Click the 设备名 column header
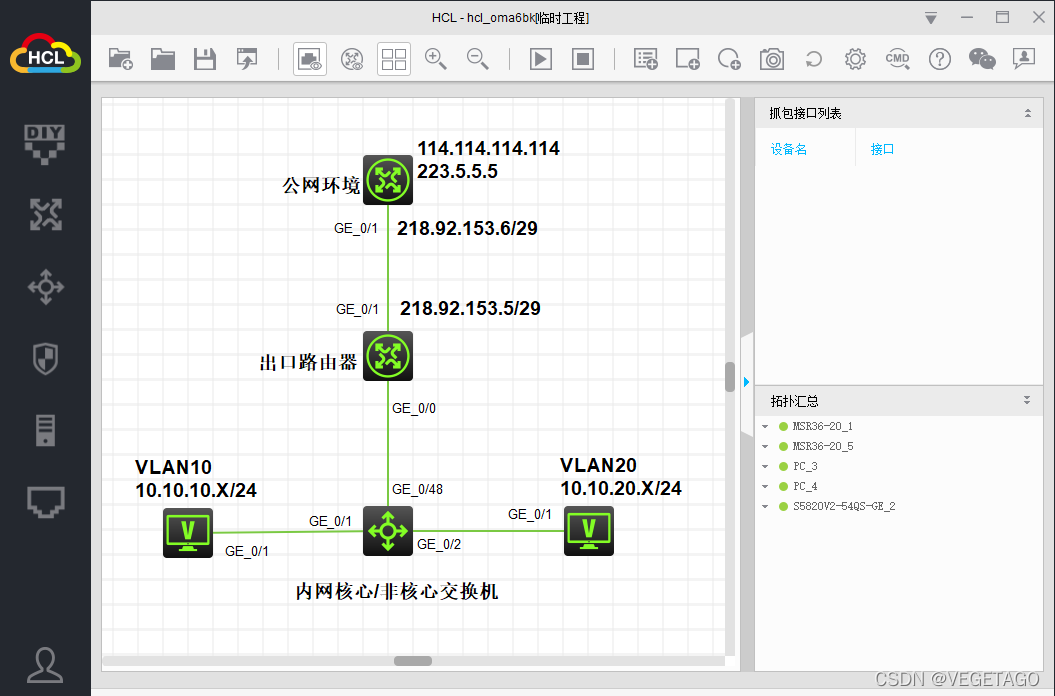1055x696 pixels. (x=788, y=149)
